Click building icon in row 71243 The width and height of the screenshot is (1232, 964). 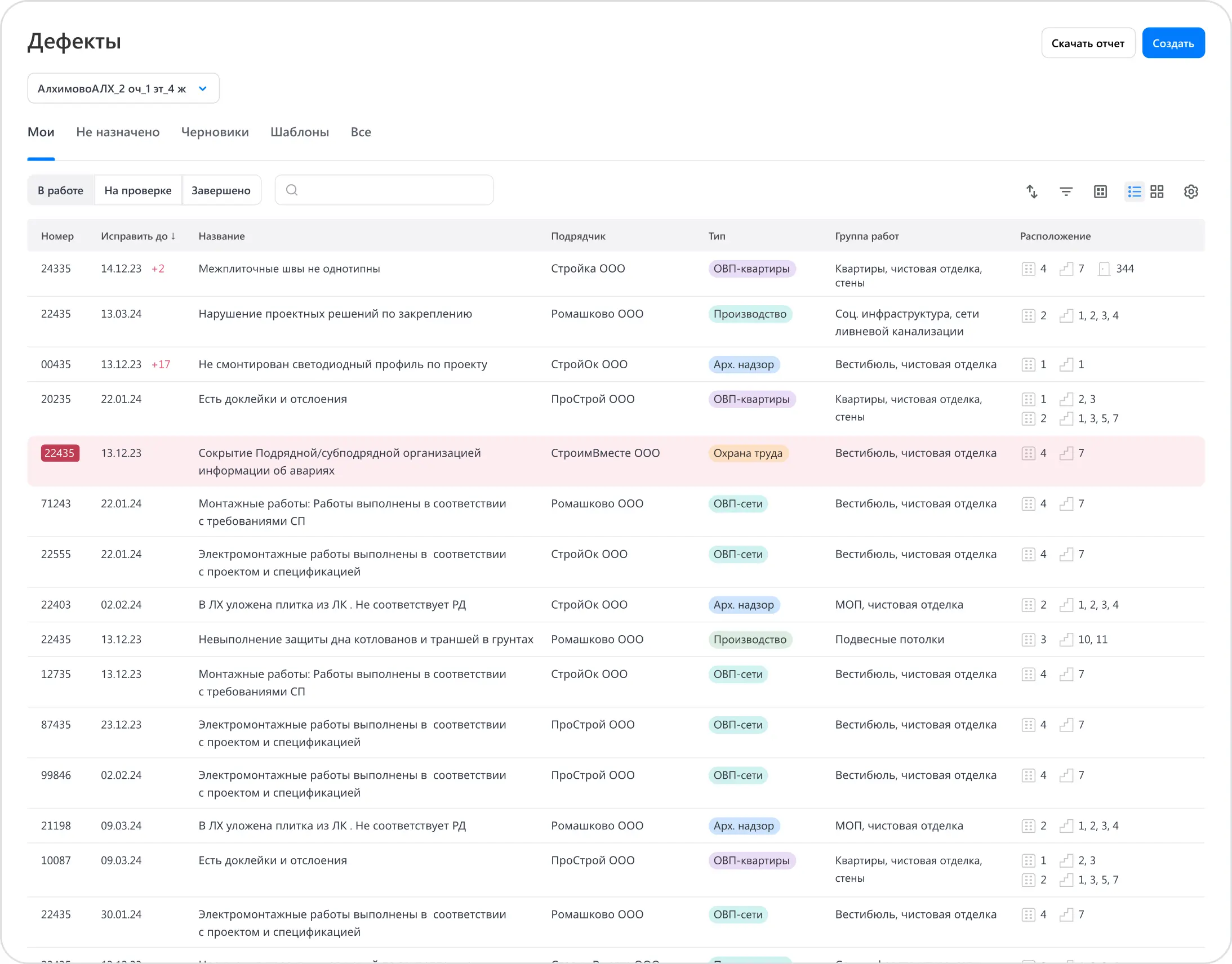[x=1028, y=503]
